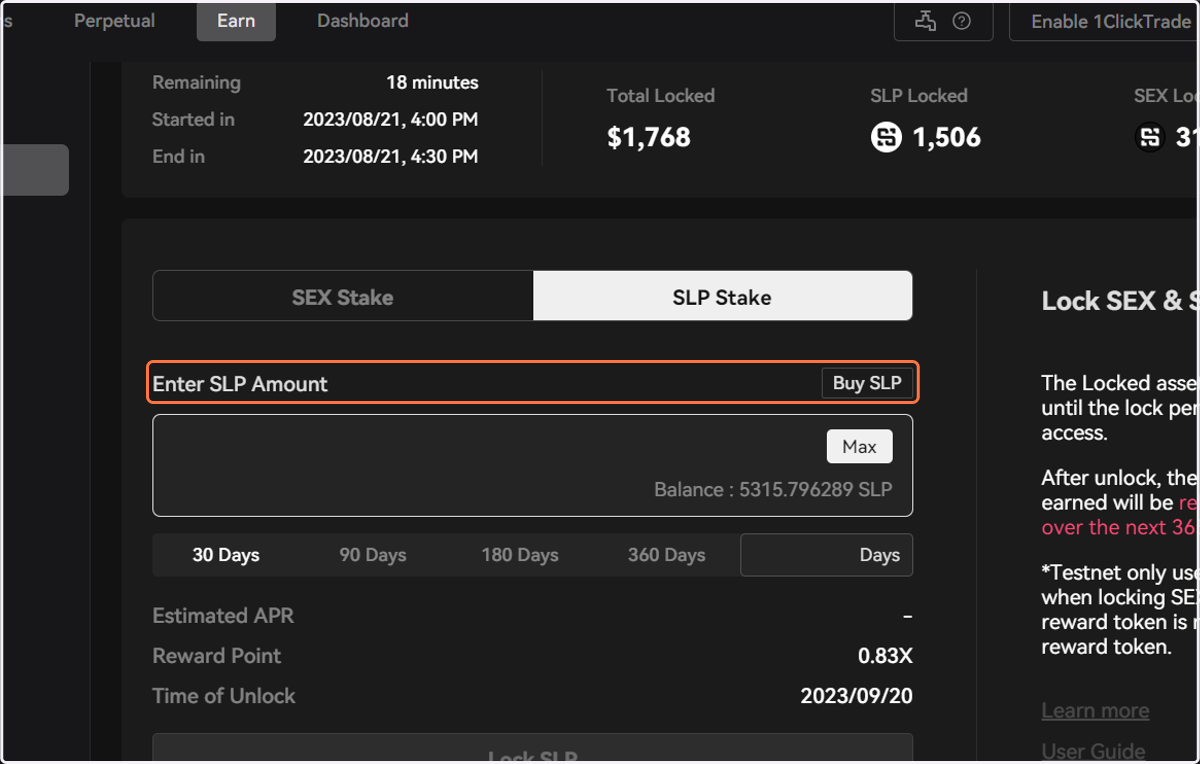This screenshot has height=764, width=1200.
Task: Select 90 Days lock period
Action: point(373,555)
